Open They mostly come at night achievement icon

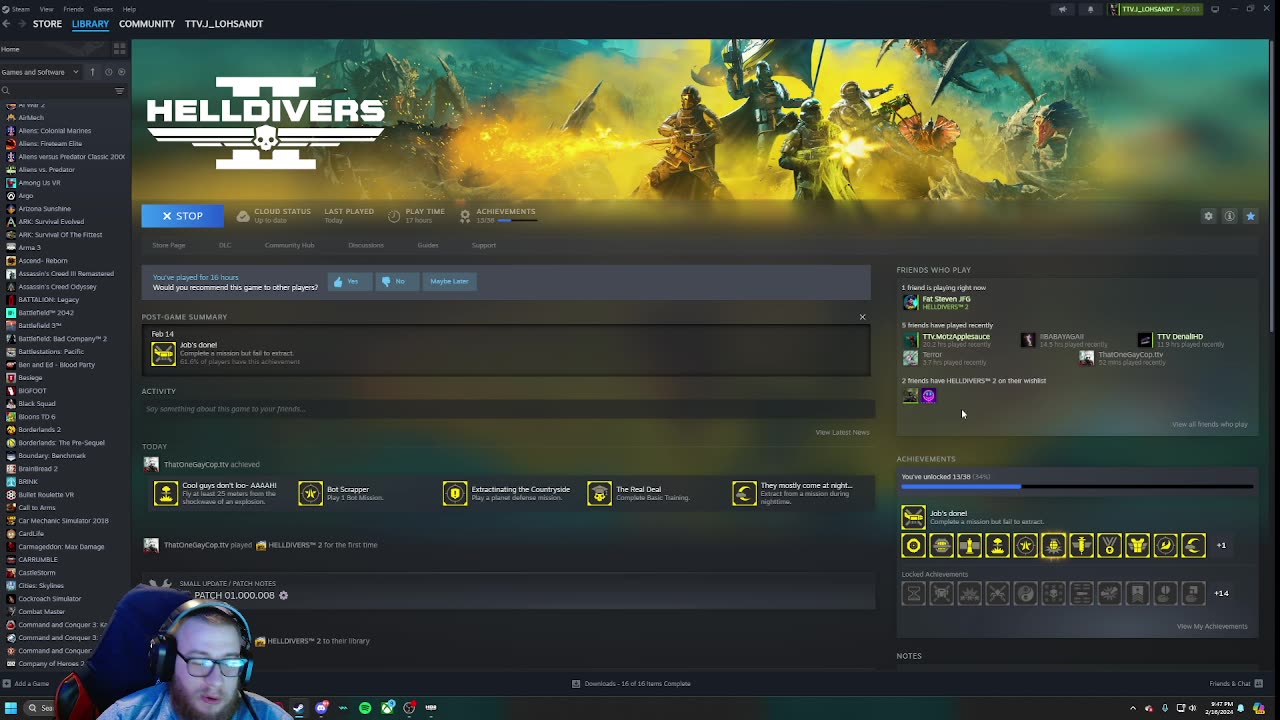click(x=744, y=493)
